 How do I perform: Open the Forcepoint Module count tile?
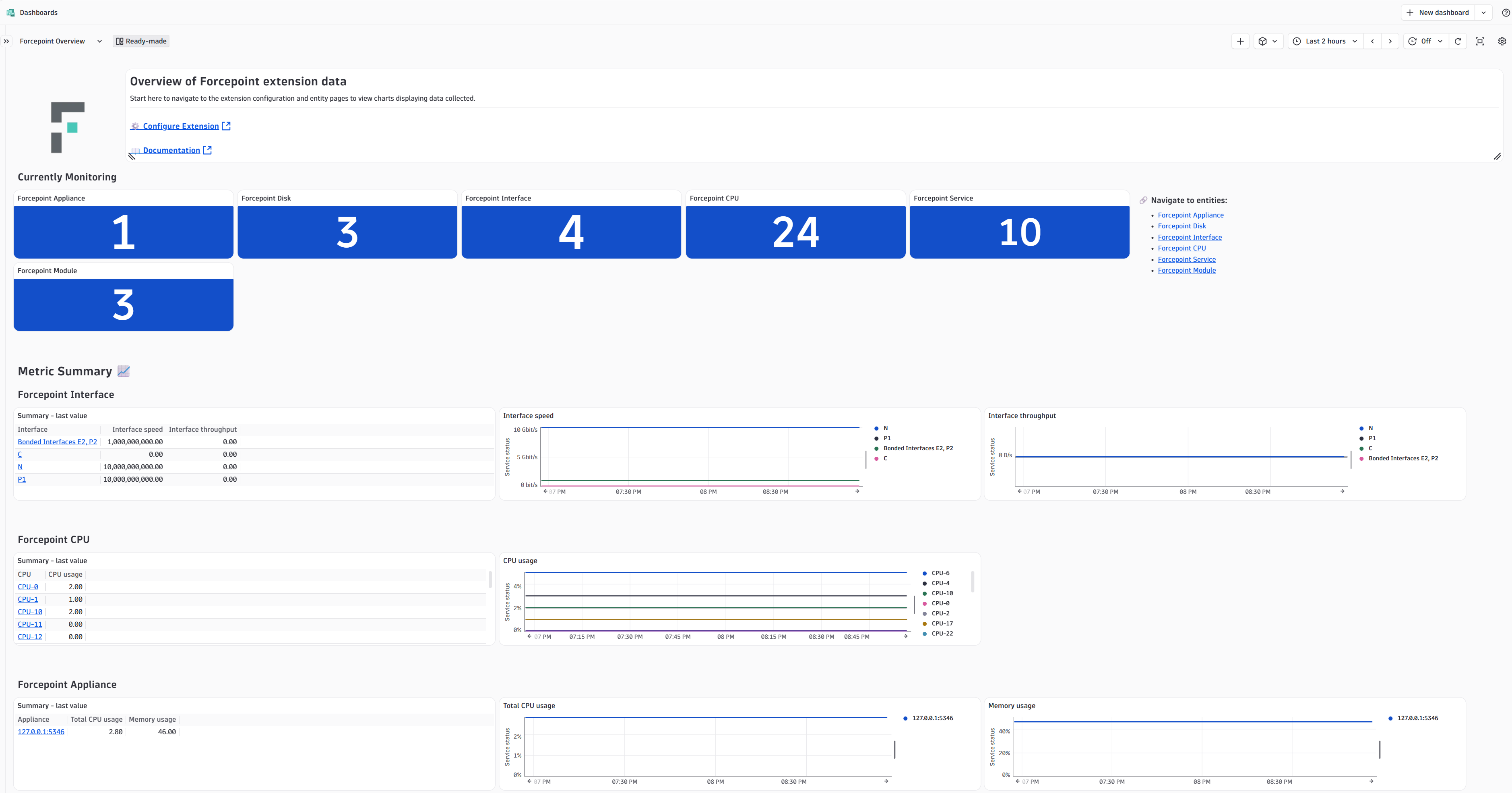pos(123,297)
